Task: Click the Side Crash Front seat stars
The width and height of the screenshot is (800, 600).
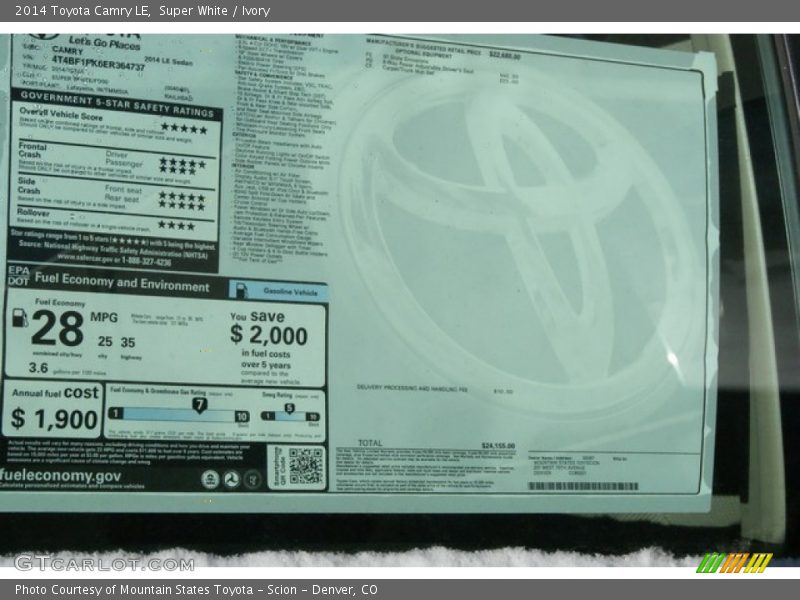Action: pos(182,196)
